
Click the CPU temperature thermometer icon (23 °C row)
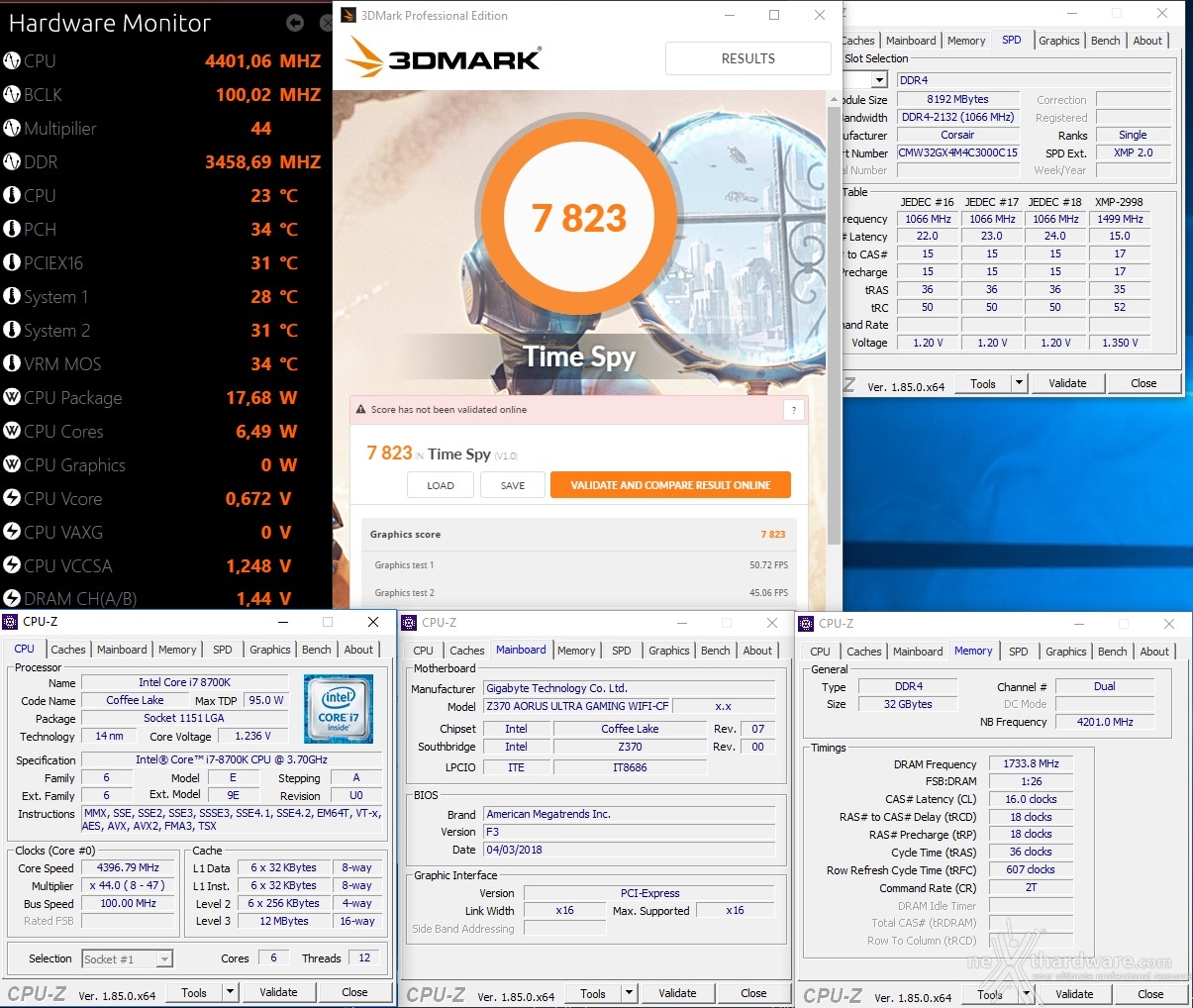[x=12, y=195]
